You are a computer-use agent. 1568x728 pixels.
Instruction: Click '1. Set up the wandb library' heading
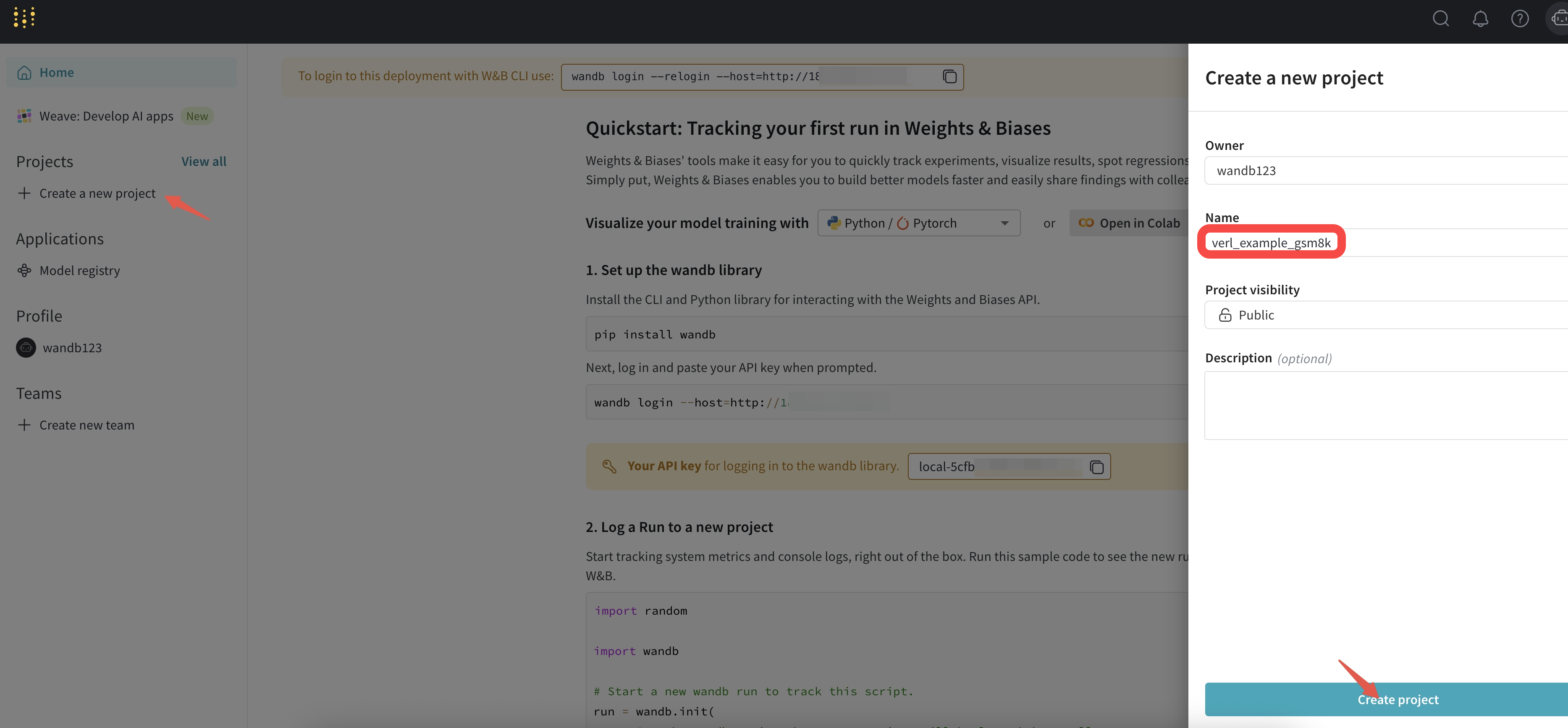click(x=674, y=270)
